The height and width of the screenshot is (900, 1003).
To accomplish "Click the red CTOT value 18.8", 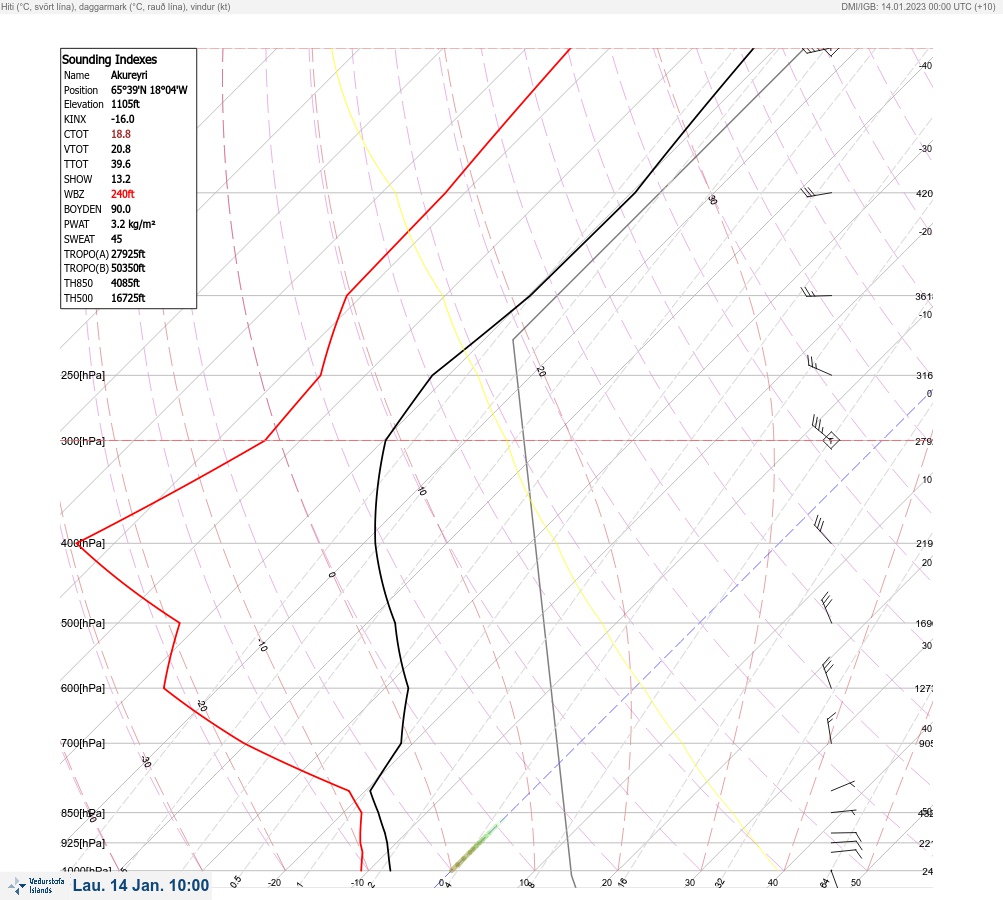I will pyautogui.click(x=121, y=134).
